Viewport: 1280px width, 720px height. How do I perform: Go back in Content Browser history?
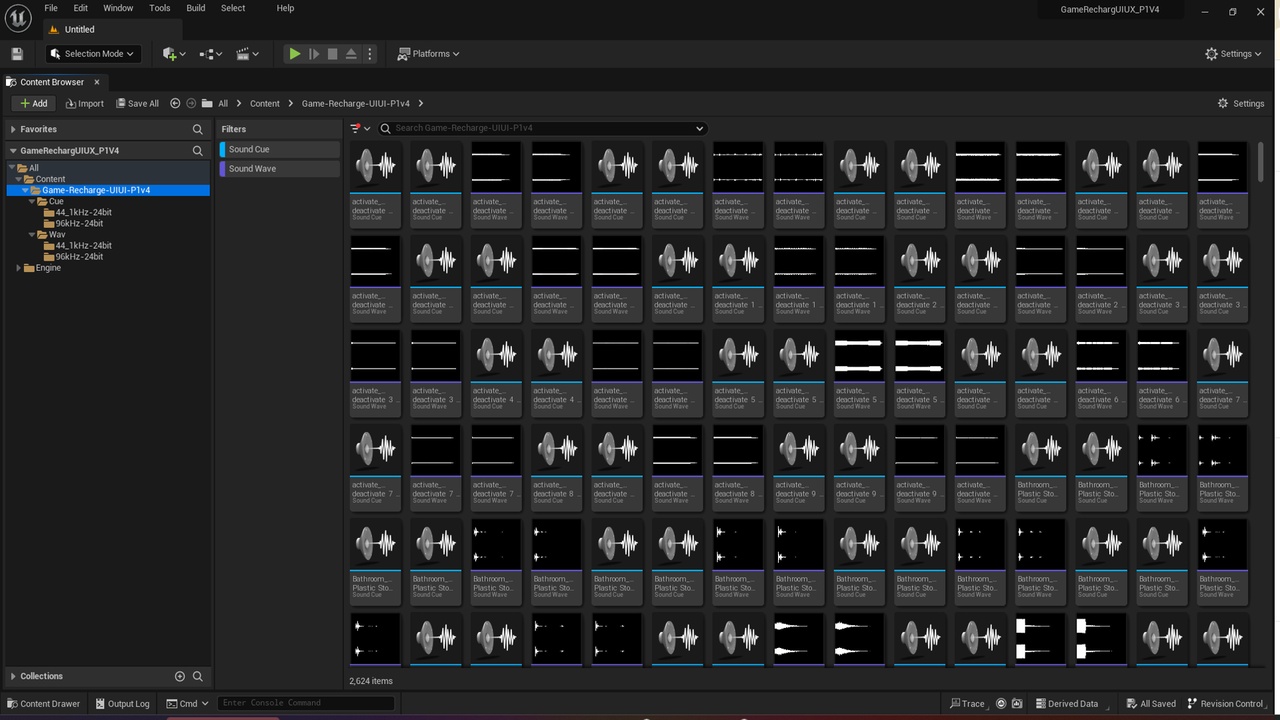[x=175, y=103]
